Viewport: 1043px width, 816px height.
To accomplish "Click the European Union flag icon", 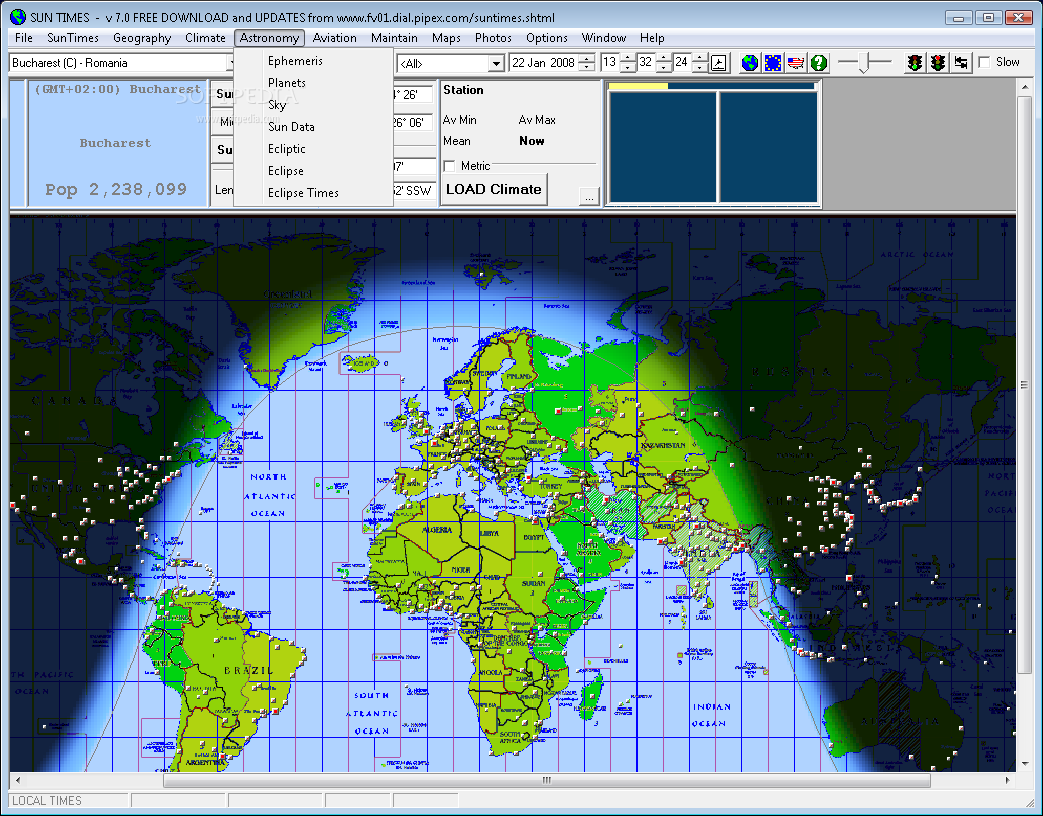I will tap(772, 63).
